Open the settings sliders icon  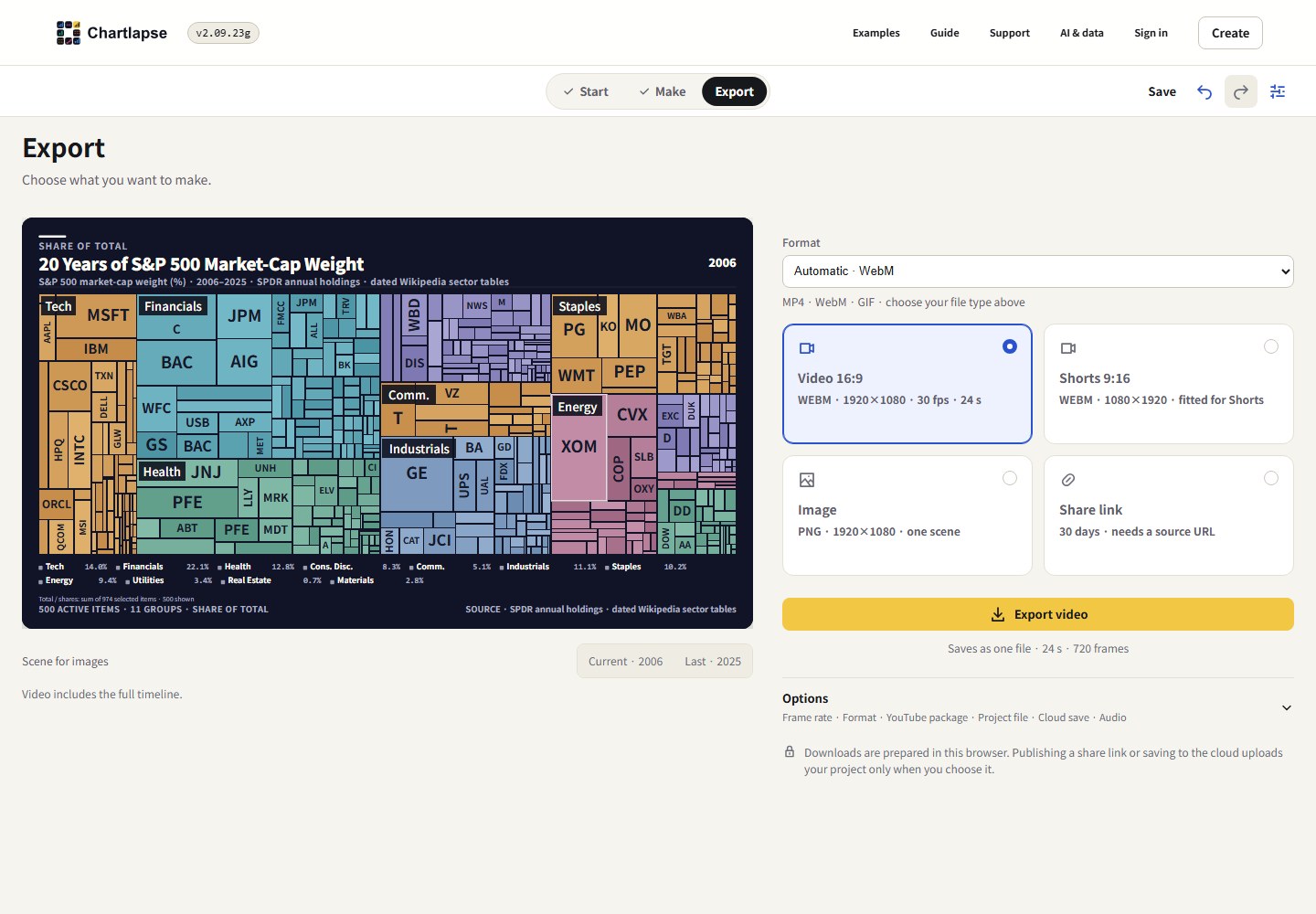coord(1278,91)
